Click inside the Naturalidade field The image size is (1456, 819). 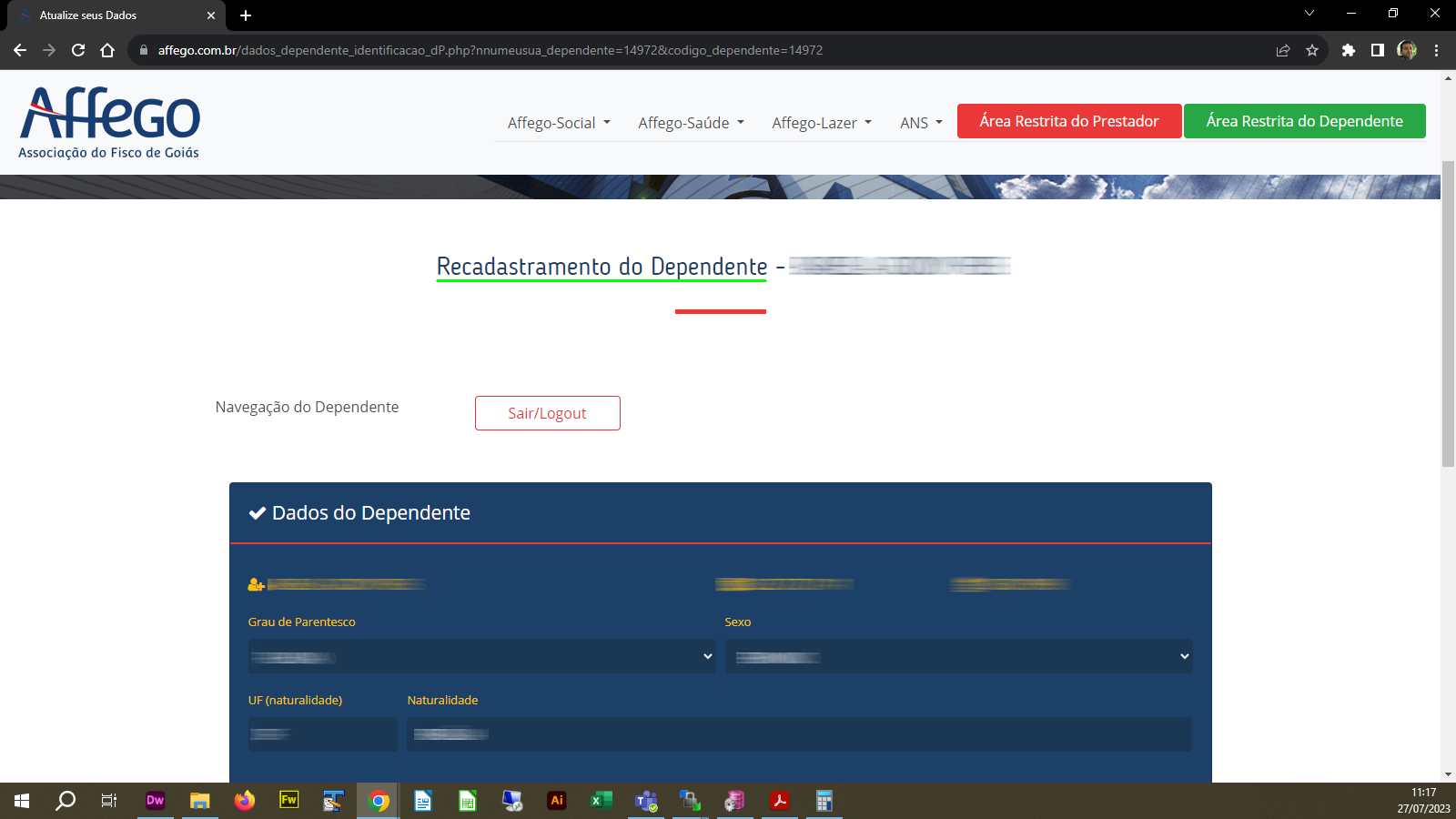coord(799,734)
